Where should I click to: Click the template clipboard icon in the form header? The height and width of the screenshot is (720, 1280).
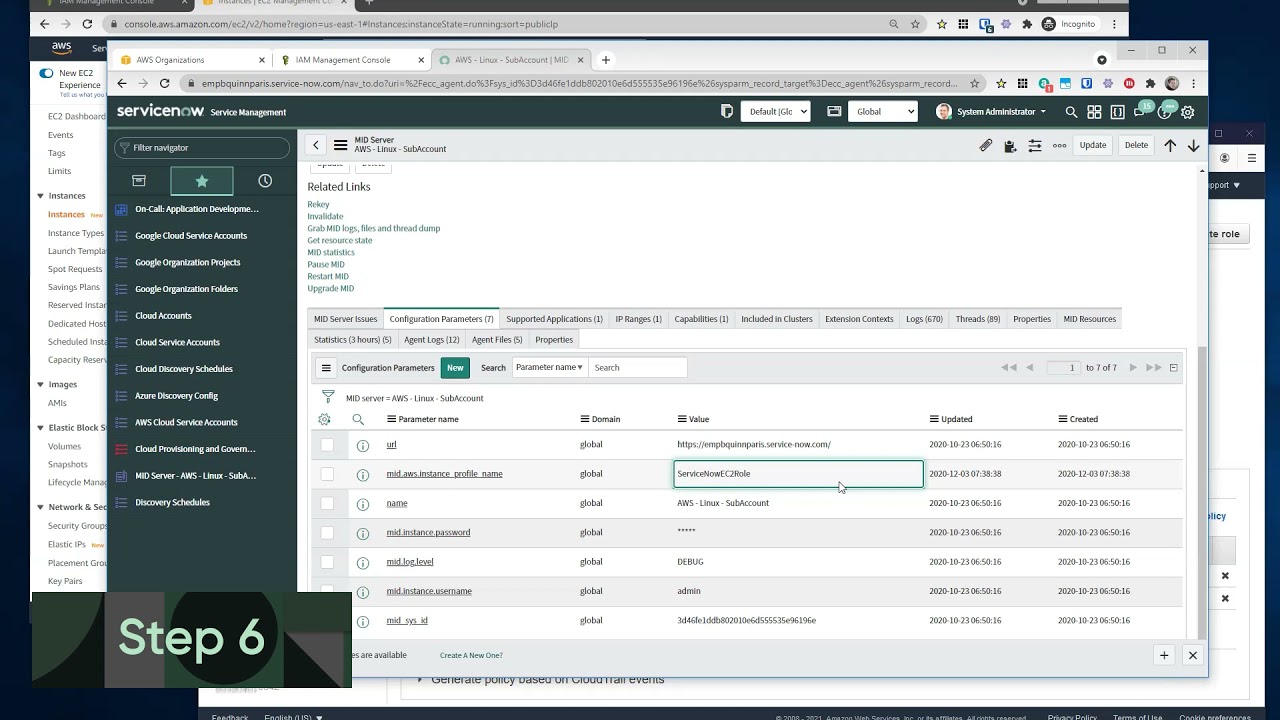(1010, 145)
